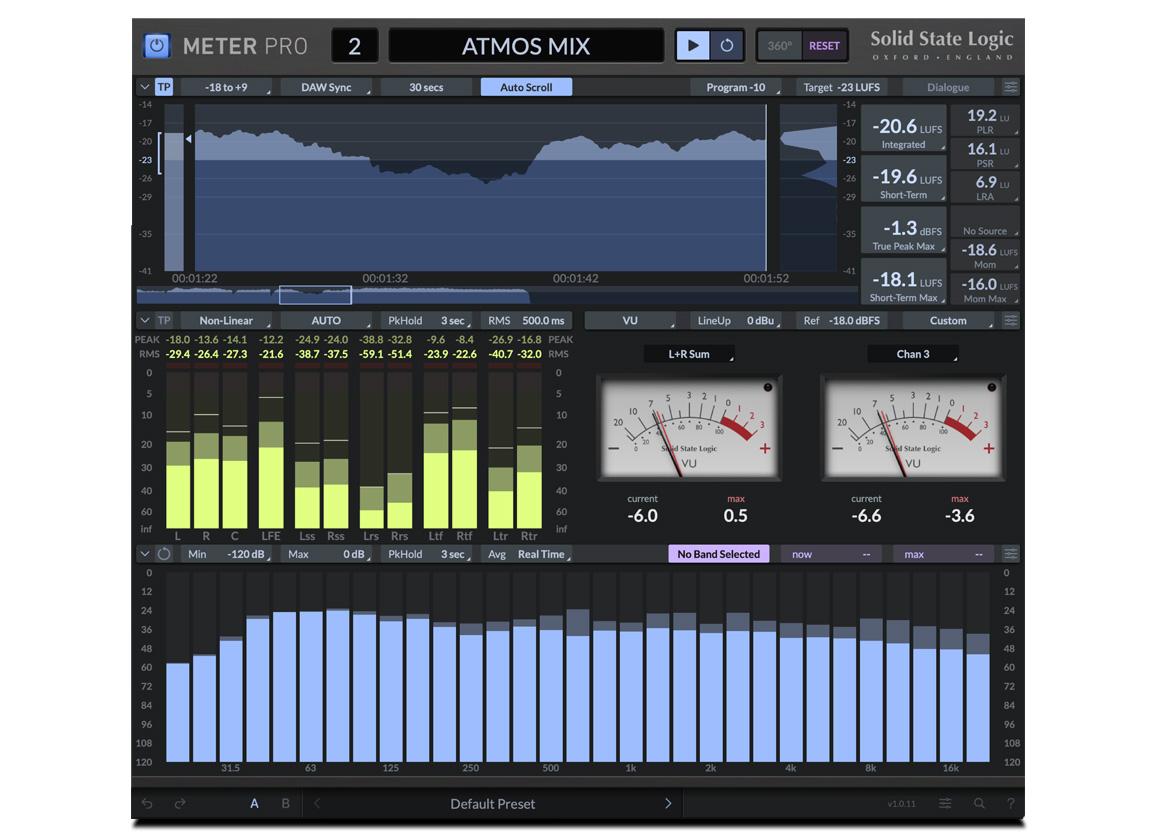
Task: Open the spectrum analyzer settings hamburger icon
Action: pyautogui.click(x=1010, y=553)
